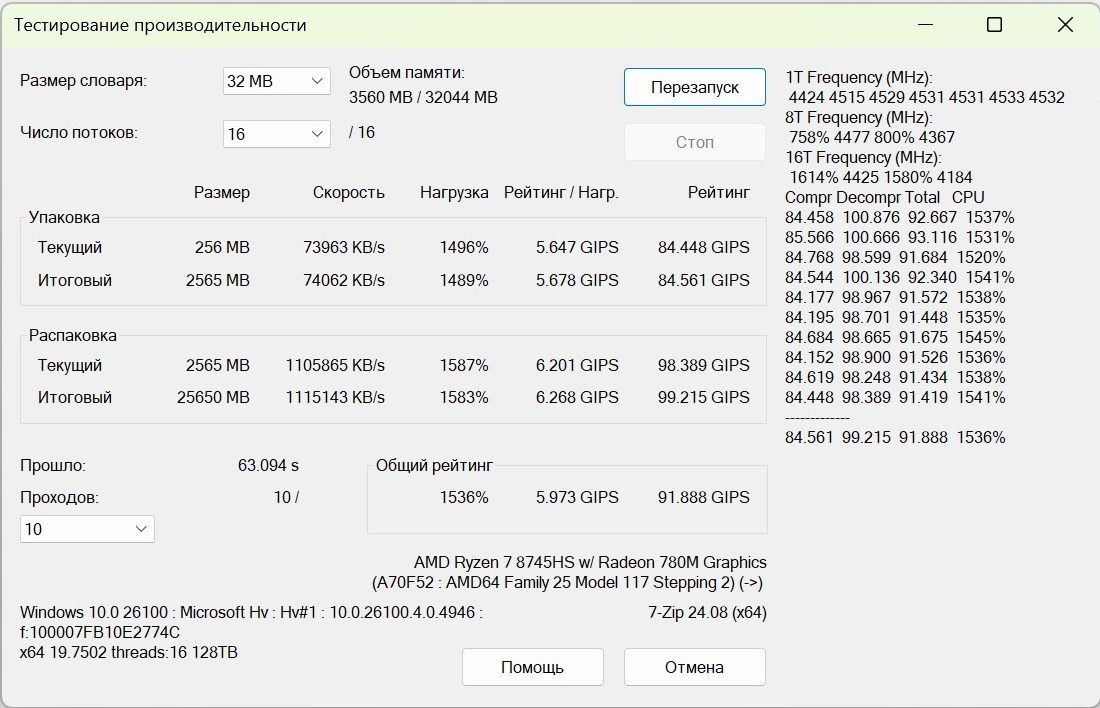The height and width of the screenshot is (708, 1100).
Task: Expand the thread count dropdown set to 16
Action: [276, 133]
